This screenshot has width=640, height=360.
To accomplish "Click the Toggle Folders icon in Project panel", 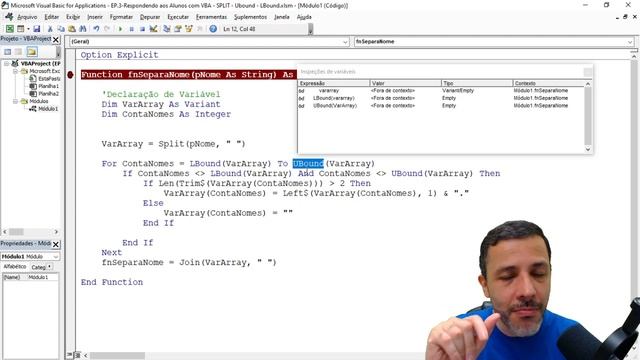I will coord(32,52).
